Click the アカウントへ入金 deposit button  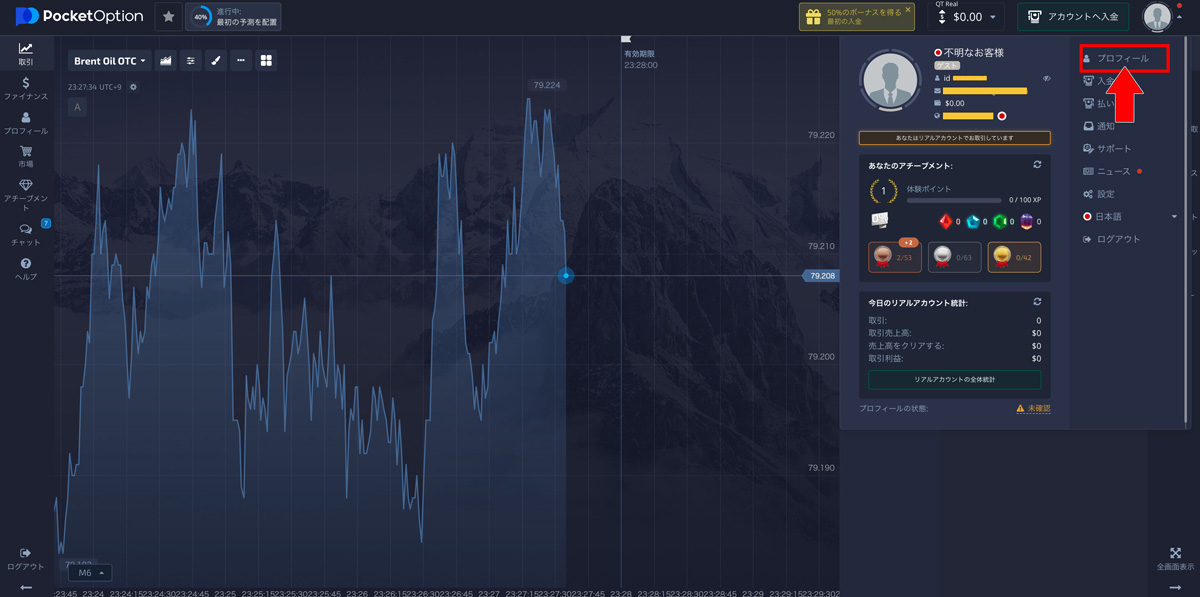[x=1074, y=17]
